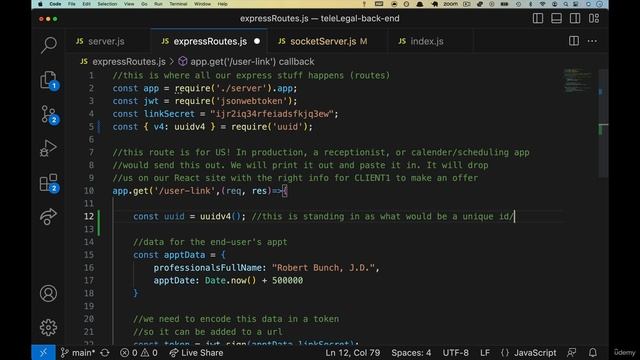Image resolution: width=640 pixels, height=360 pixels.
Task: Open the remote window button in status bar
Action: (43, 353)
